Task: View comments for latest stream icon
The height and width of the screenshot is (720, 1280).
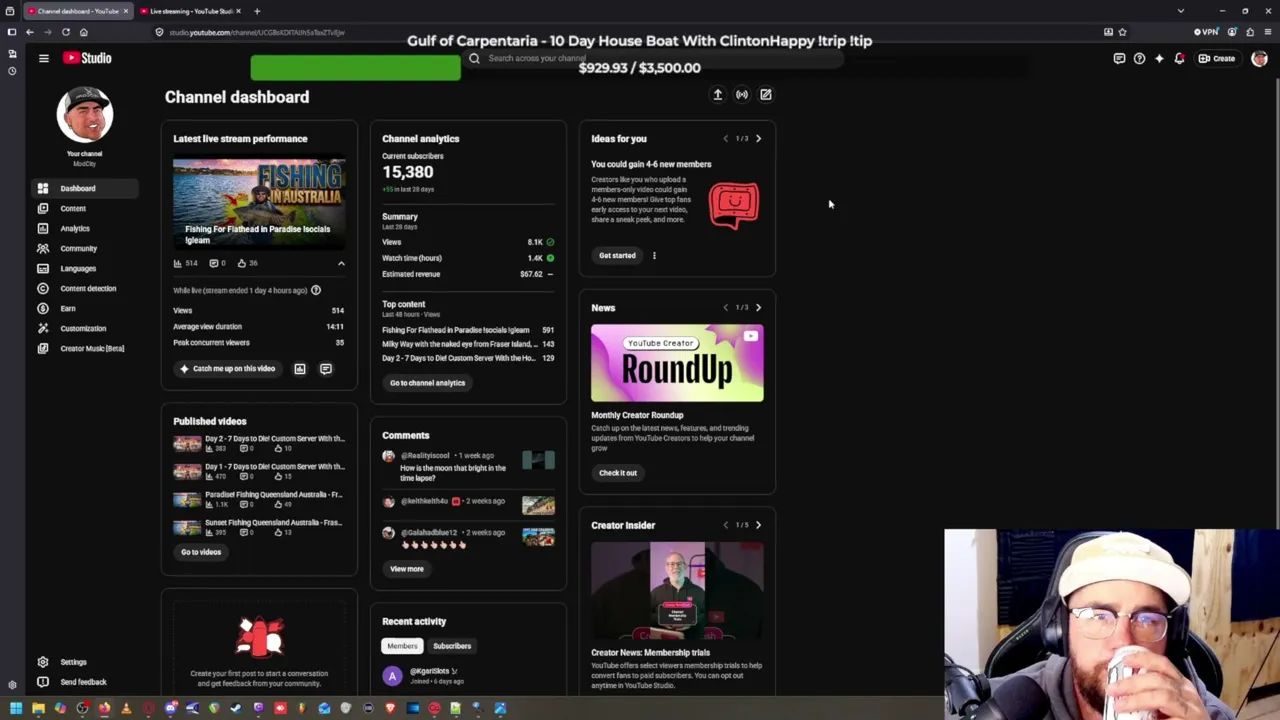Action: tap(326, 369)
